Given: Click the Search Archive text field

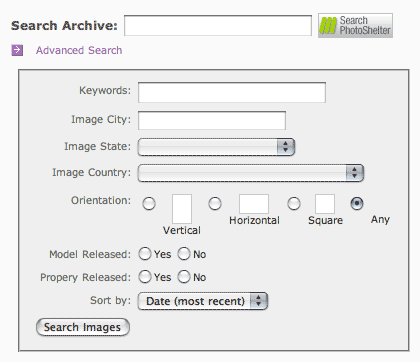Looking at the screenshot, I should (x=218, y=25).
